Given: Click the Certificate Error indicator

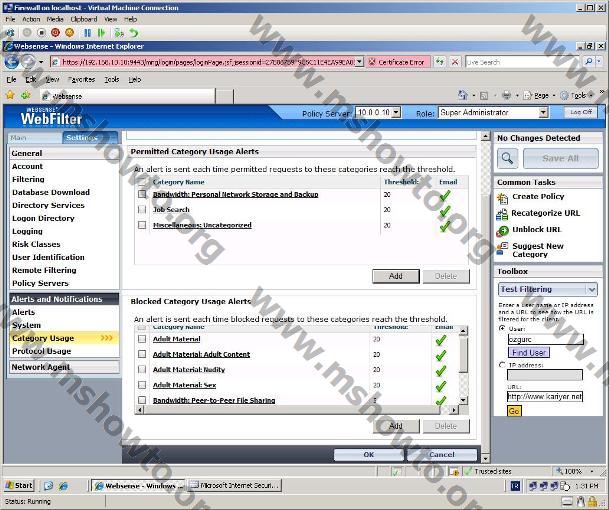Looking at the screenshot, I should 397,62.
